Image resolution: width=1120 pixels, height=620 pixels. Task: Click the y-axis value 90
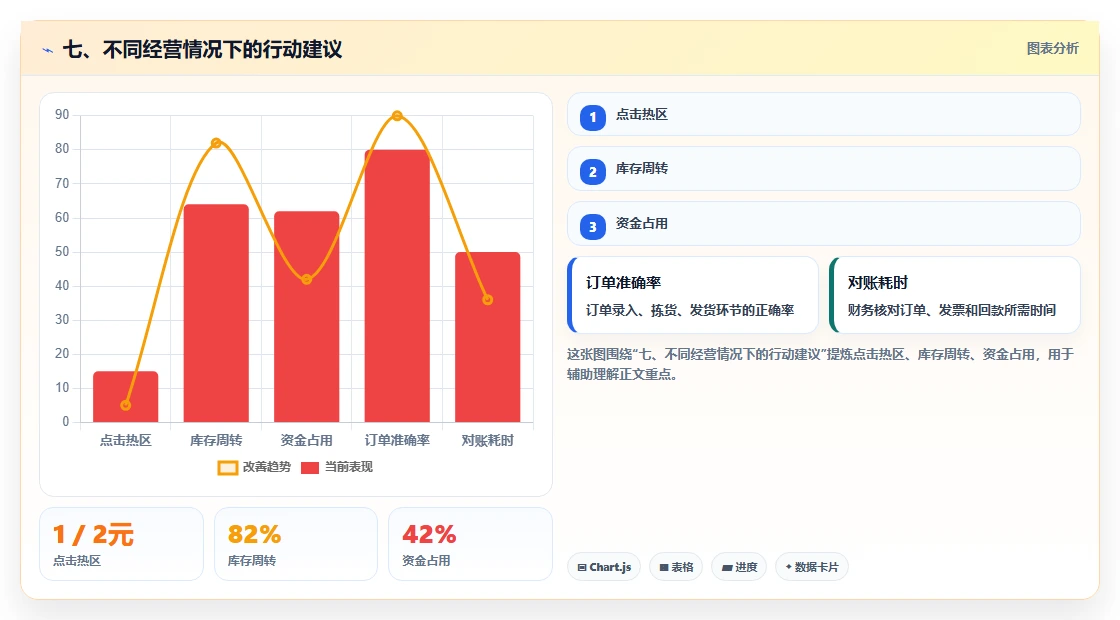click(62, 115)
